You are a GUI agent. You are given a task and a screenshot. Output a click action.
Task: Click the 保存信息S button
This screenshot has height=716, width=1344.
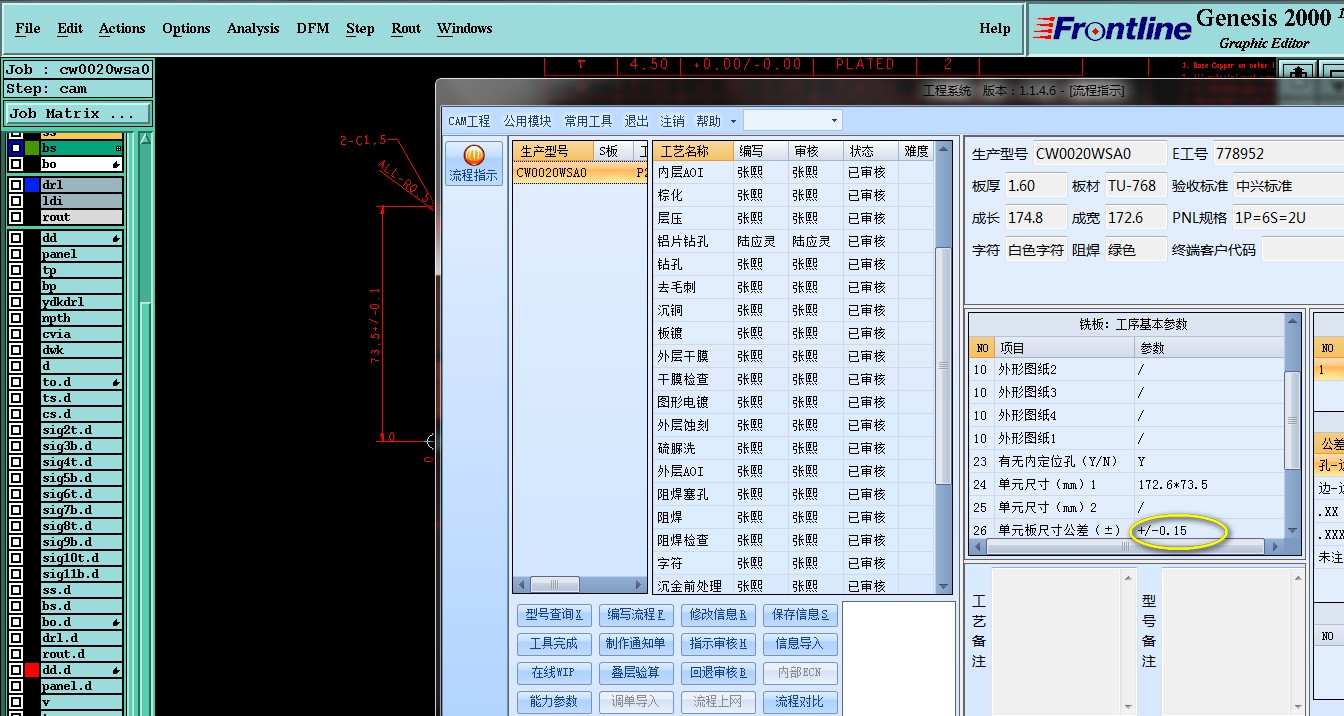pyautogui.click(x=800, y=614)
